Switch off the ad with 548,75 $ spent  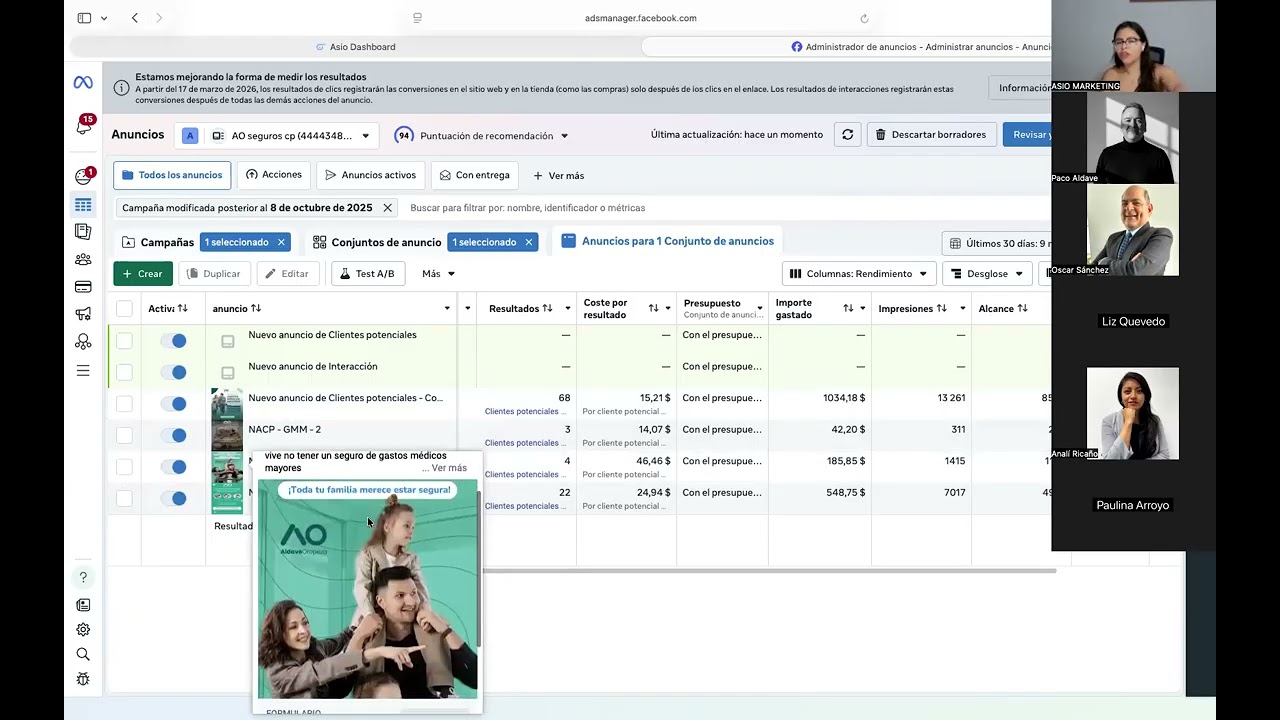click(173, 498)
